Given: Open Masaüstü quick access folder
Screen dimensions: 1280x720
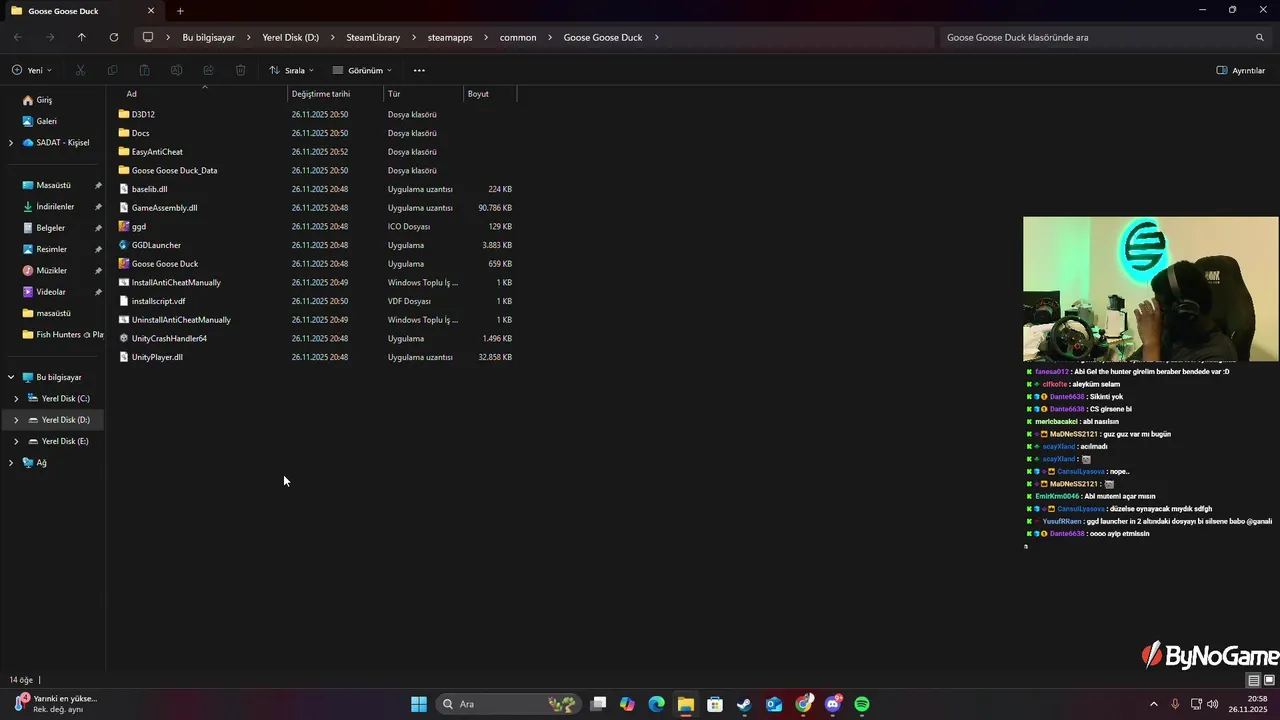Looking at the screenshot, I should click(53, 185).
